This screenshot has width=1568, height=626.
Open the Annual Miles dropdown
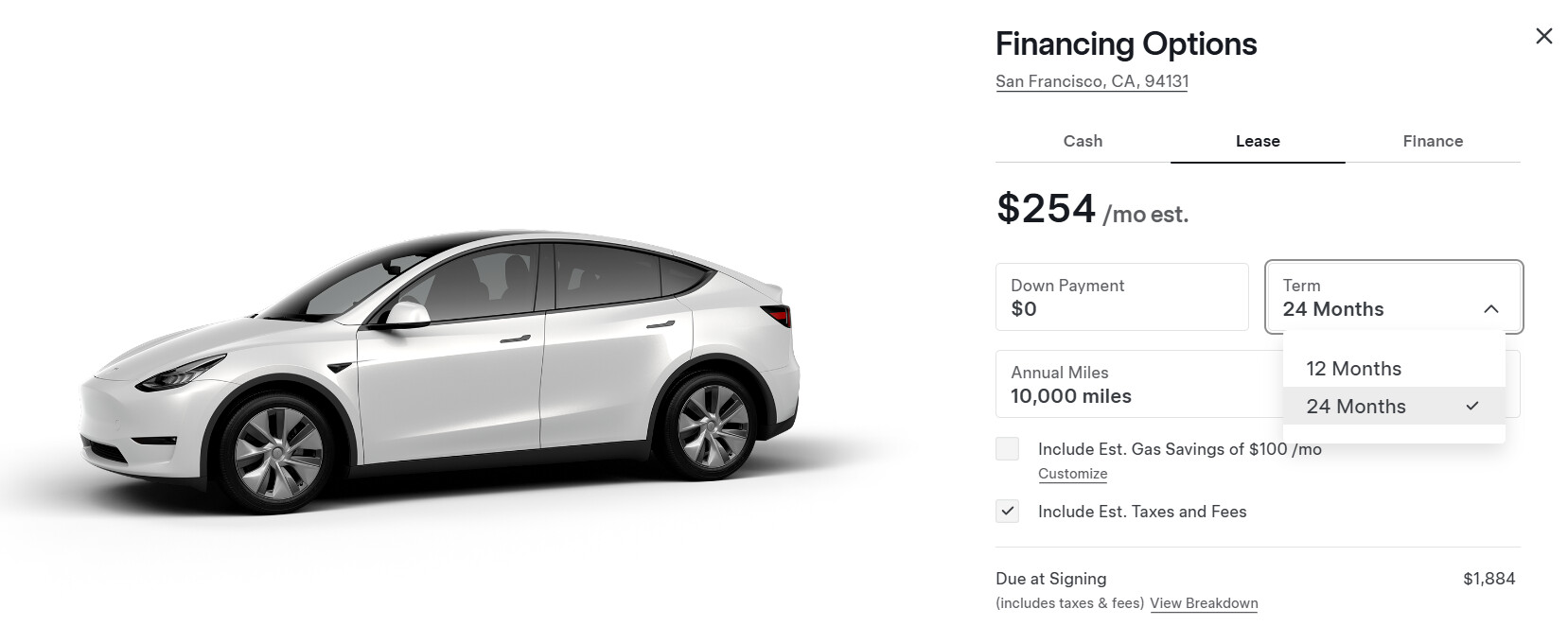click(x=1136, y=385)
